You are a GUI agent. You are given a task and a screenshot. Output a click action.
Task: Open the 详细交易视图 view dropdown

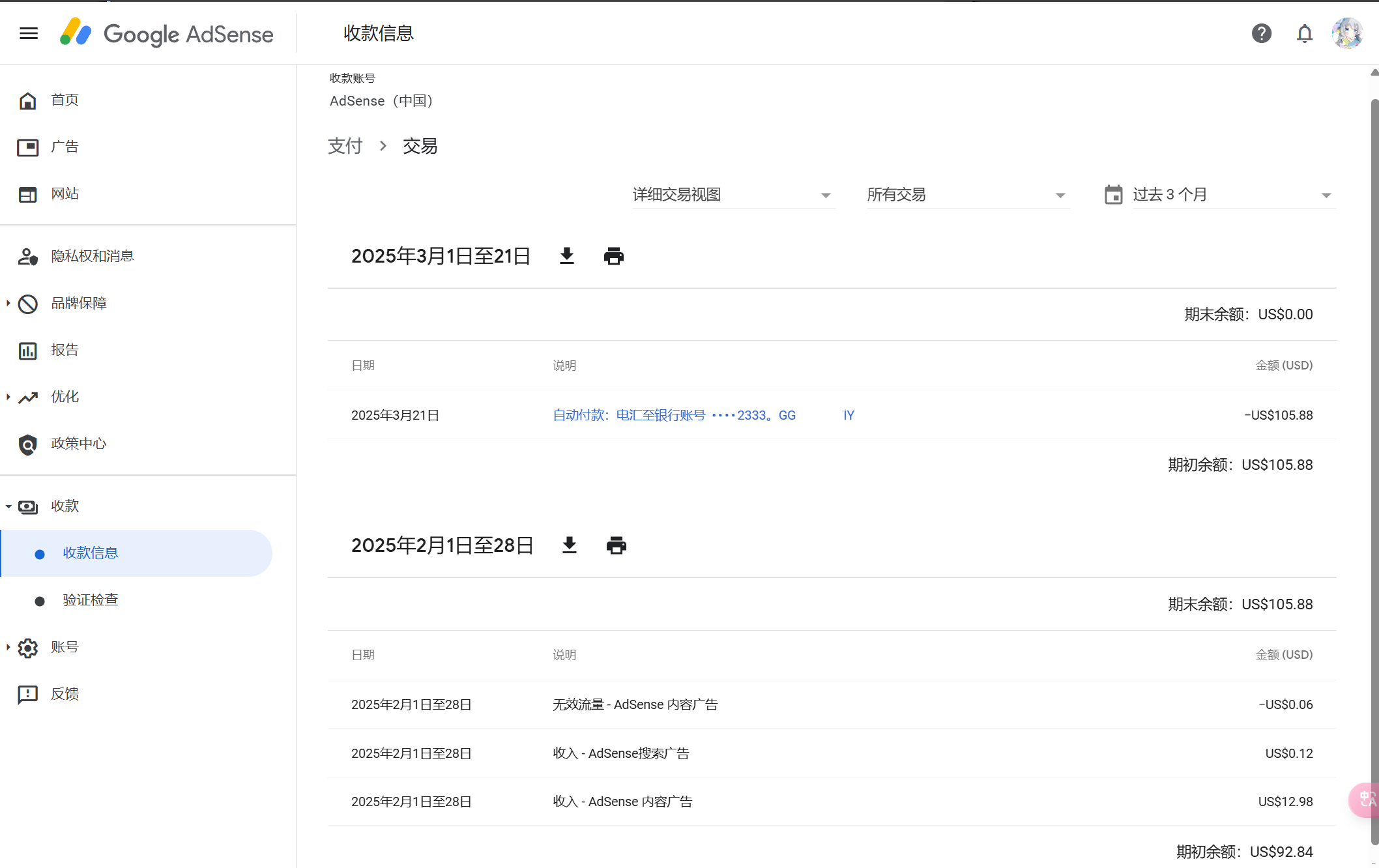click(733, 195)
